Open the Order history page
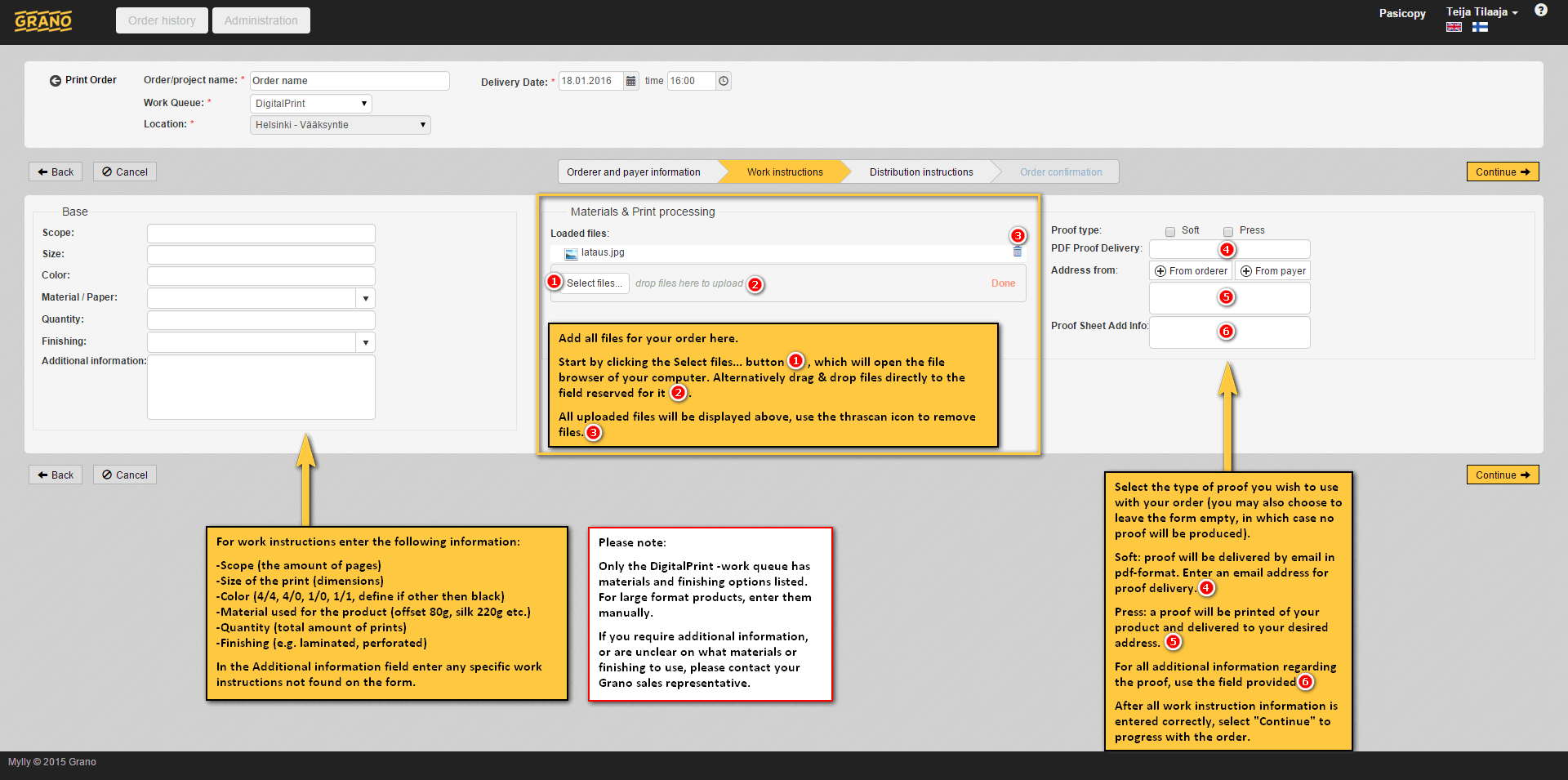The width and height of the screenshot is (1568, 780). coord(162,20)
